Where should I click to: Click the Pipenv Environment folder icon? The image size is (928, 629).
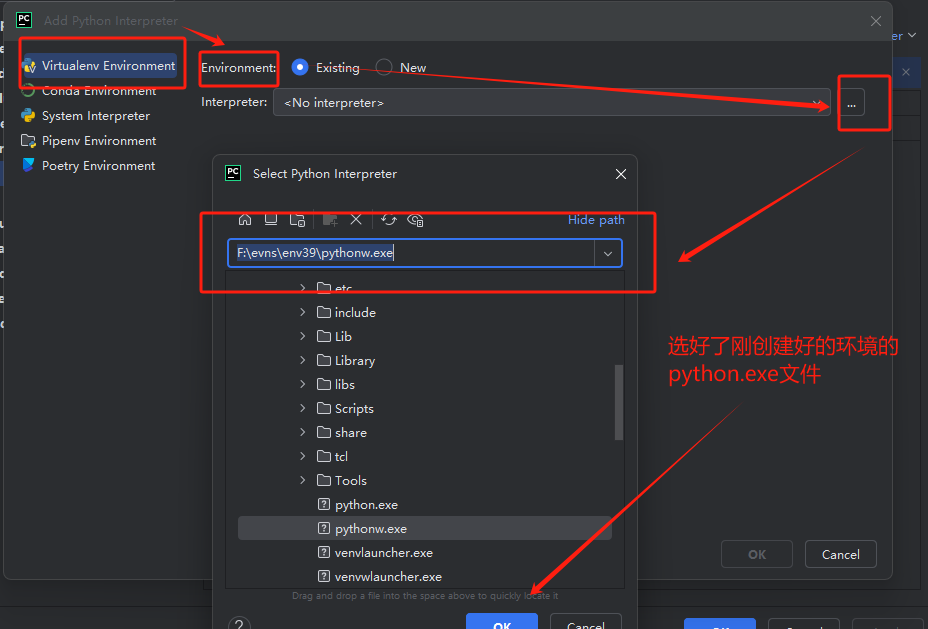[28, 141]
